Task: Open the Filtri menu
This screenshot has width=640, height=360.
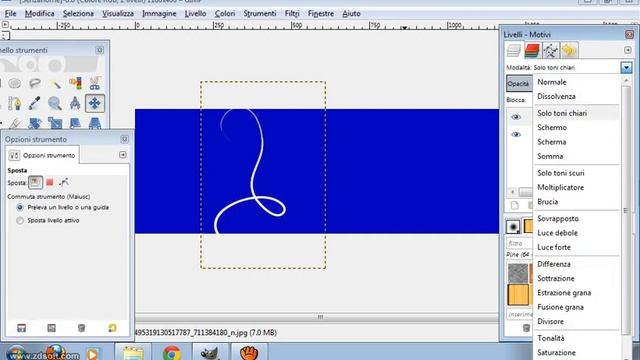Action: pos(292,13)
